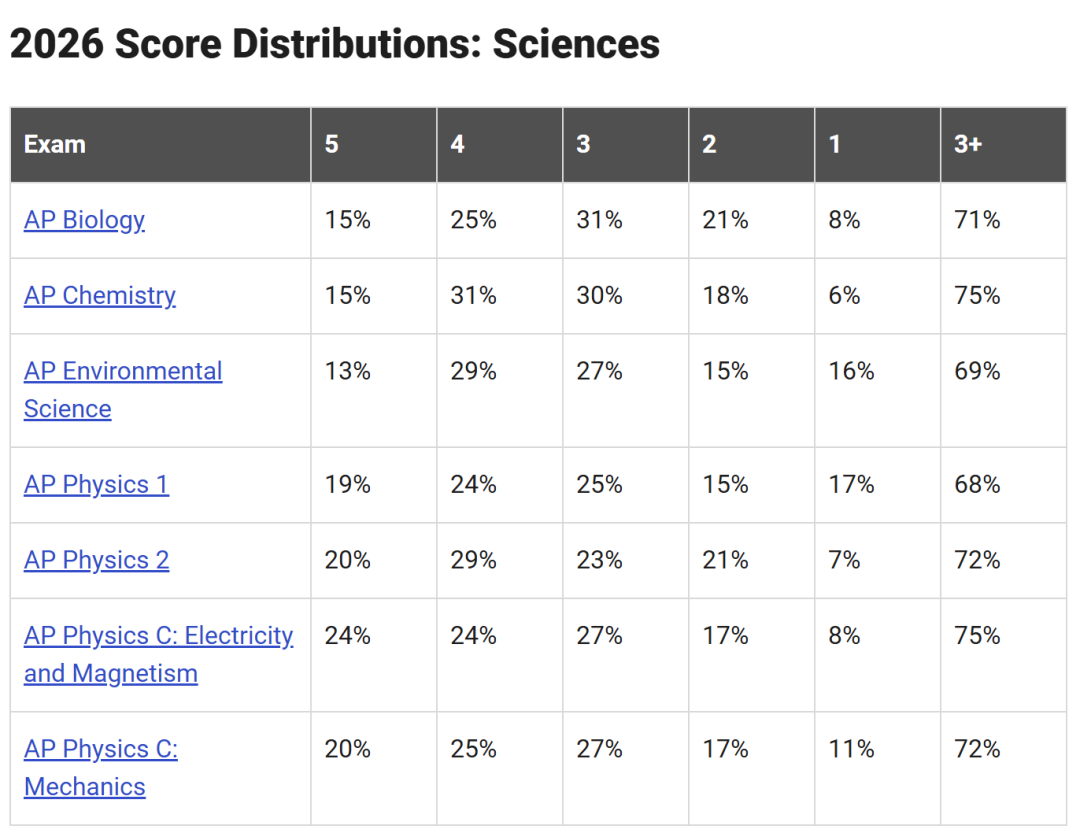Screen dimensions: 1080x833
Task: Click the score 5 column header
Action: [374, 145]
